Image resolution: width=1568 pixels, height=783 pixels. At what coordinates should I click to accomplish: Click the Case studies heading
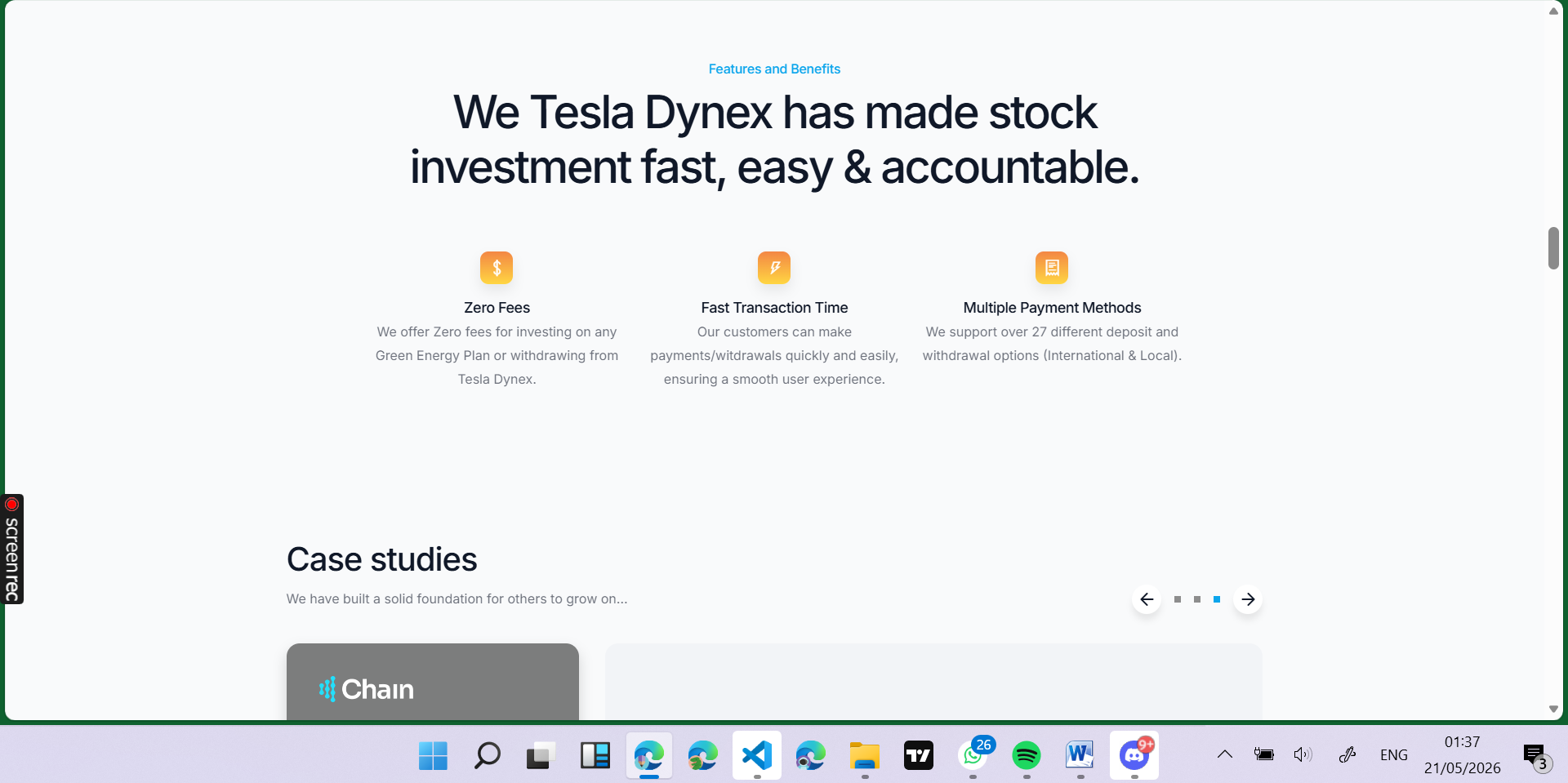pos(381,560)
